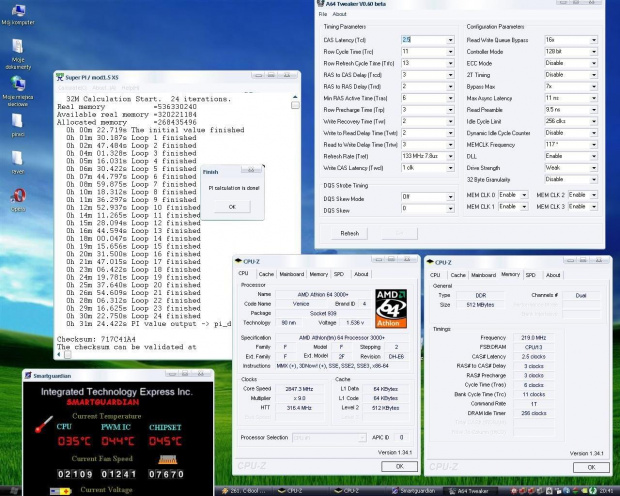Select CPU tab in right CPU-Z window
The height and width of the screenshot is (496, 620).
435,275
